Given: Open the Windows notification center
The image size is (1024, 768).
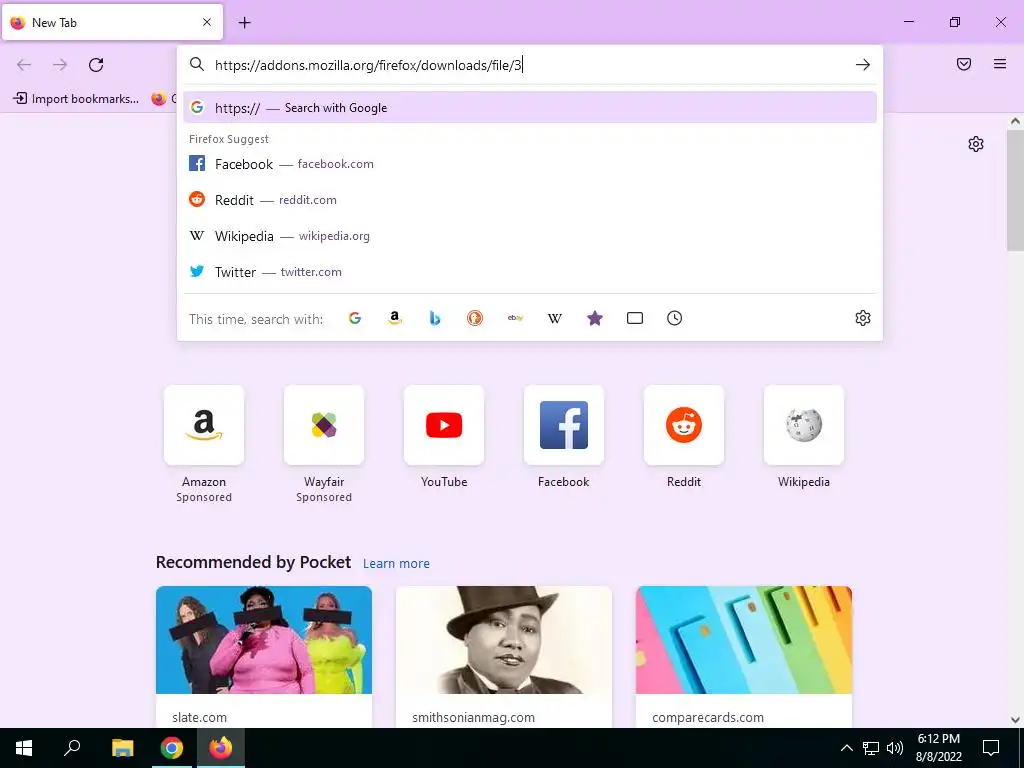Looking at the screenshot, I should tap(991, 748).
